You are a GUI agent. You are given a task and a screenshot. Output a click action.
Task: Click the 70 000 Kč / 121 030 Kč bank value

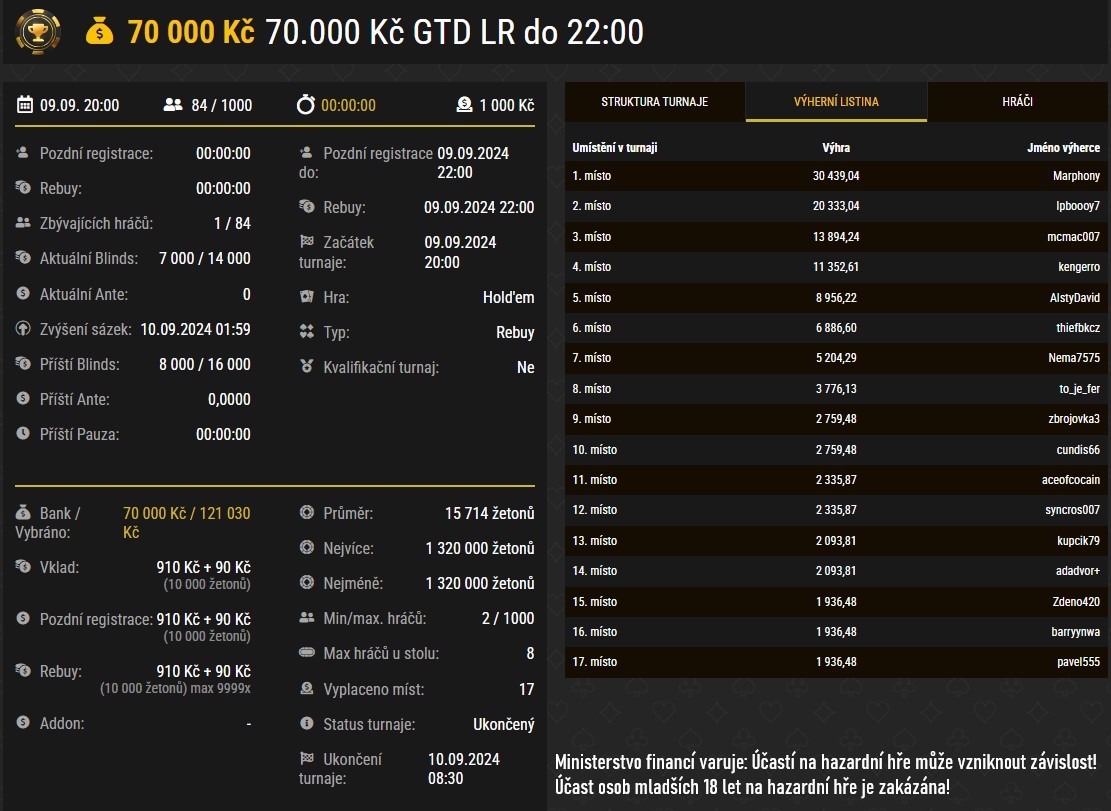coord(186,522)
